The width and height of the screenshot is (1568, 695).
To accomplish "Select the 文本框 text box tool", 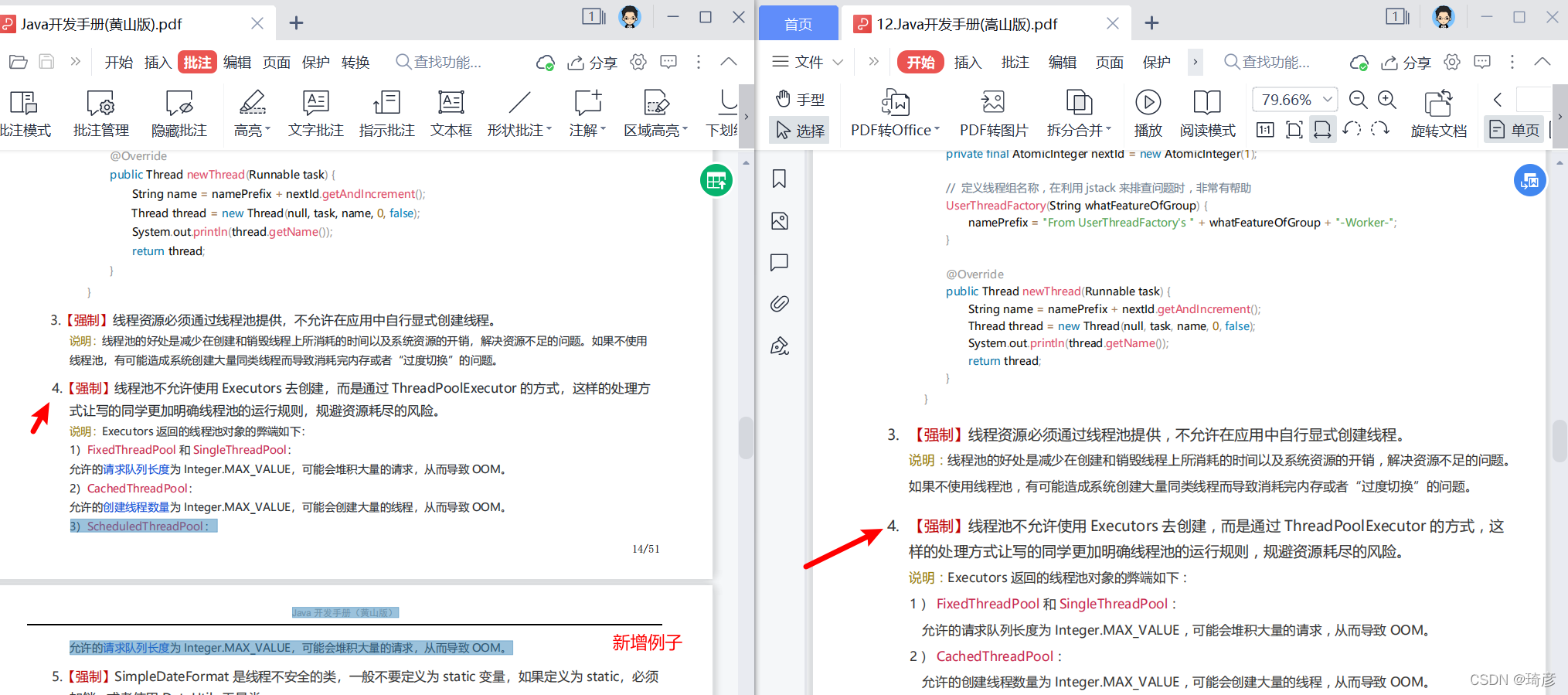I will tap(451, 114).
